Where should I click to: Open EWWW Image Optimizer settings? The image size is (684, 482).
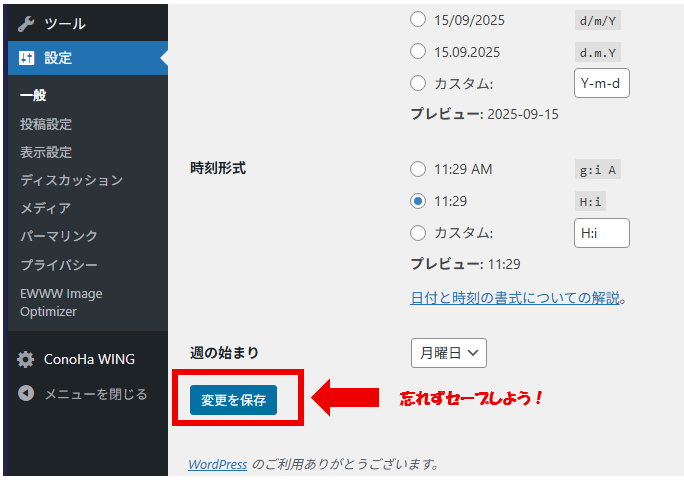[61, 302]
